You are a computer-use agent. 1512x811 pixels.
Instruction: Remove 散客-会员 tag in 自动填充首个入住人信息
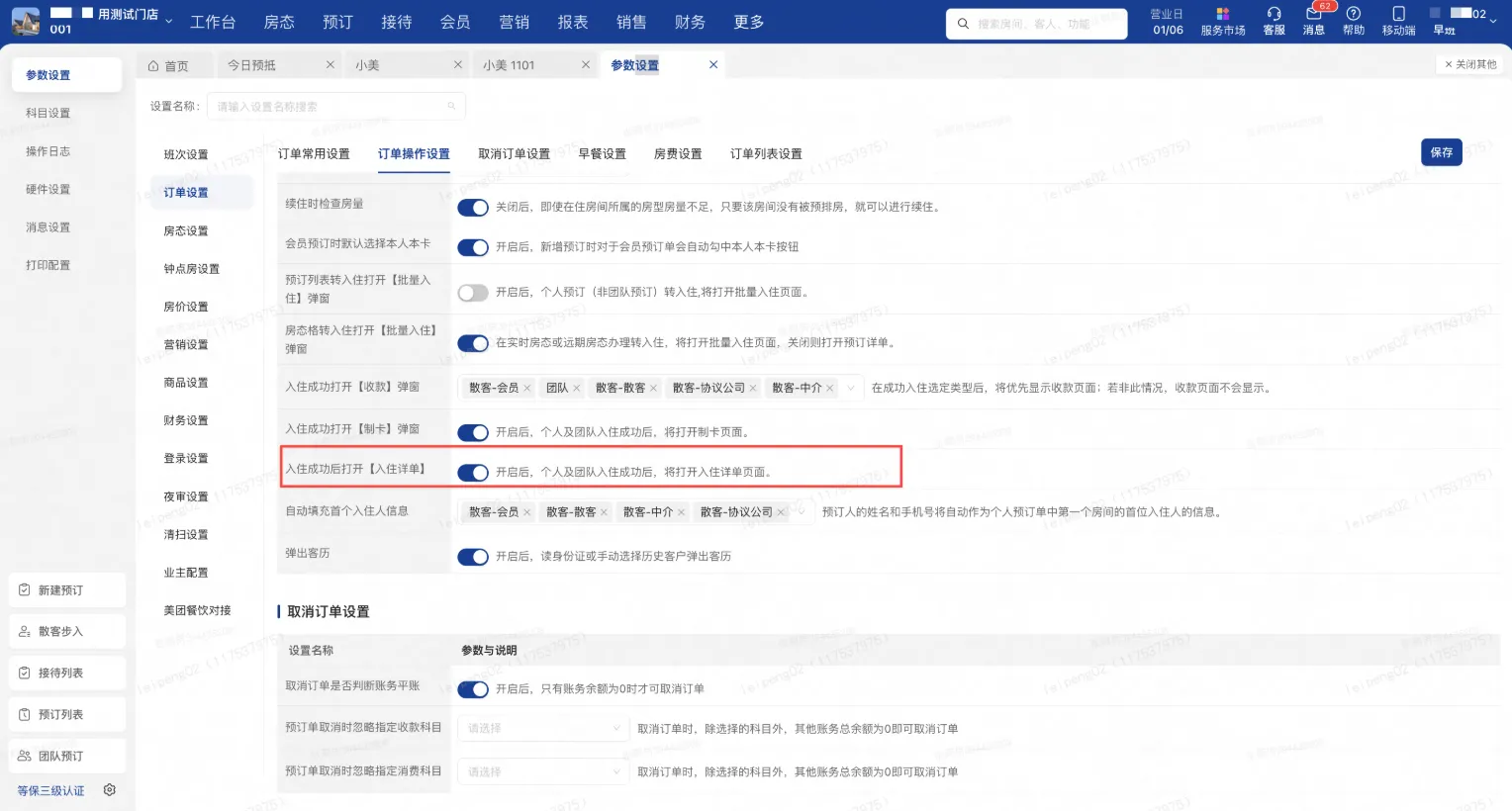point(527,512)
